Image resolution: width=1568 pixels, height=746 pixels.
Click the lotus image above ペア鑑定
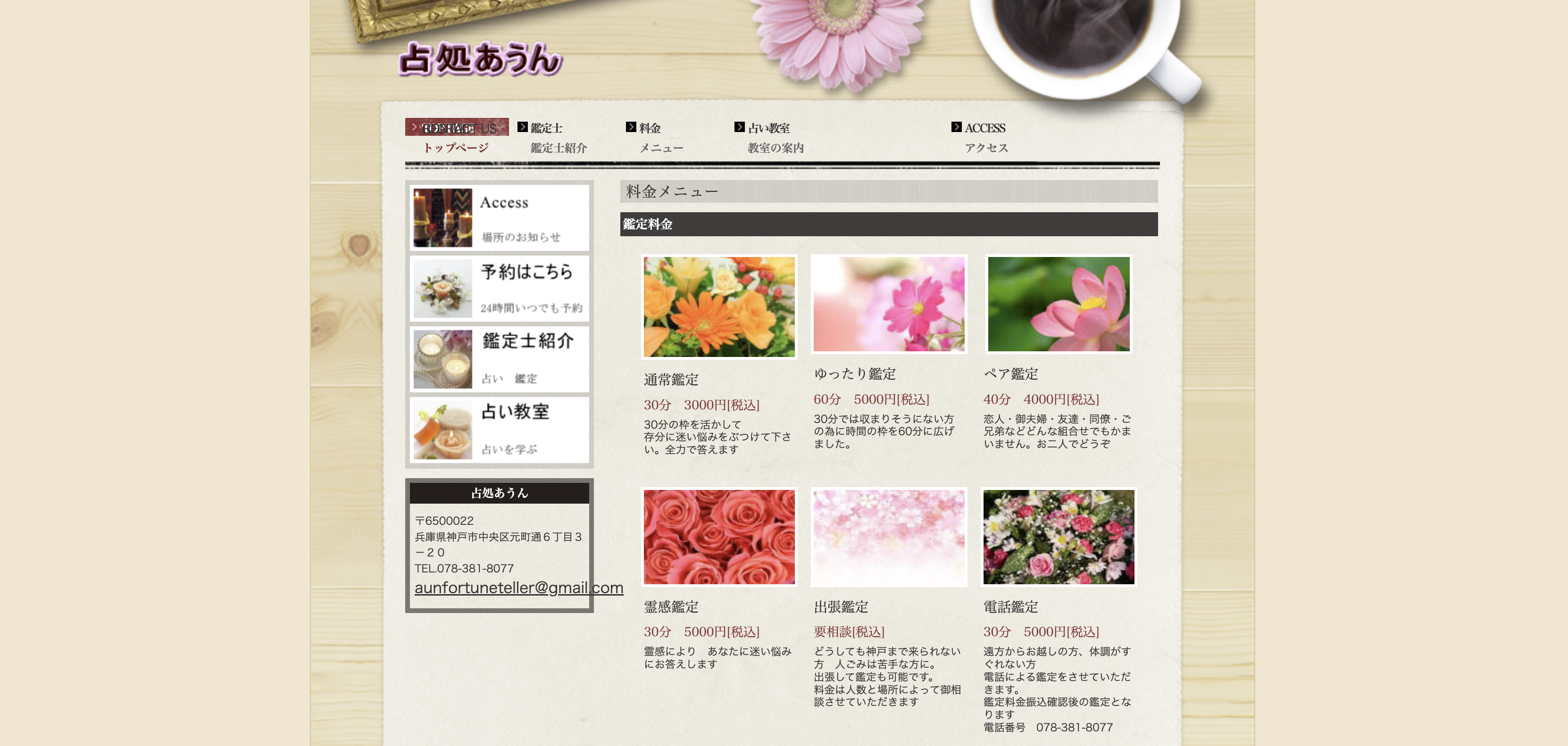[x=1059, y=304]
